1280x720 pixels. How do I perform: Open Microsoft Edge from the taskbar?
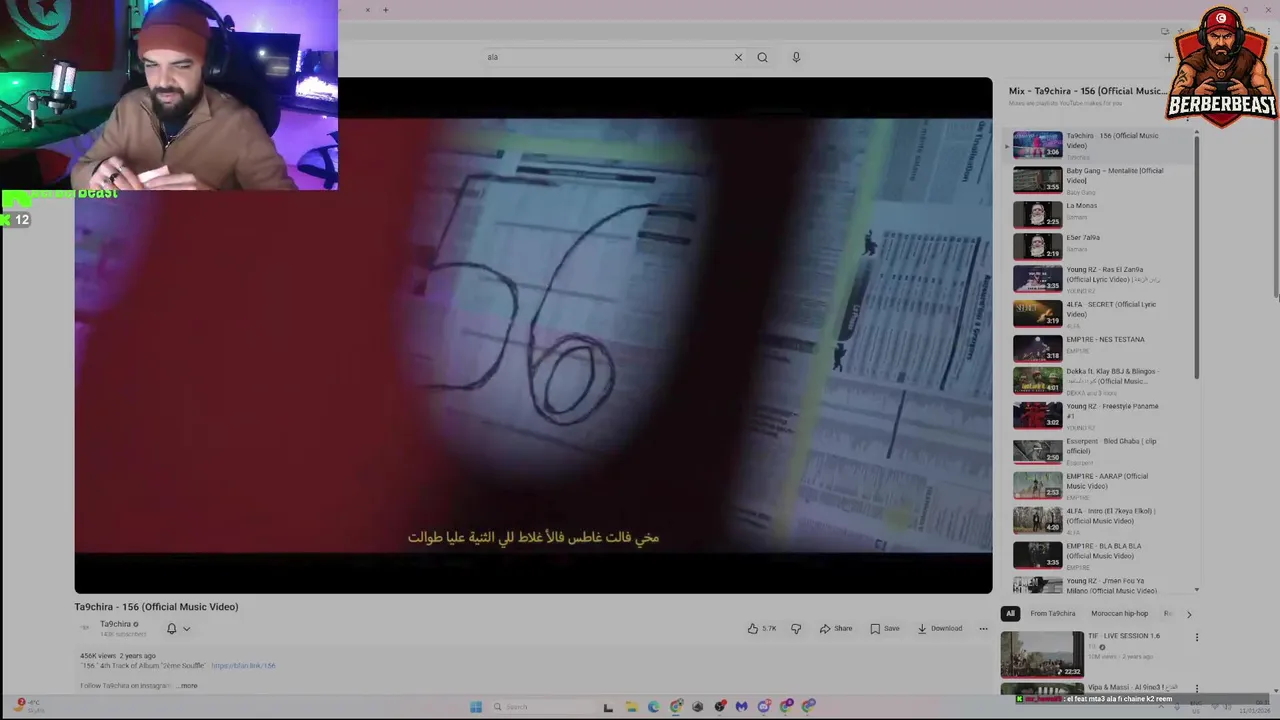pos(653,707)
